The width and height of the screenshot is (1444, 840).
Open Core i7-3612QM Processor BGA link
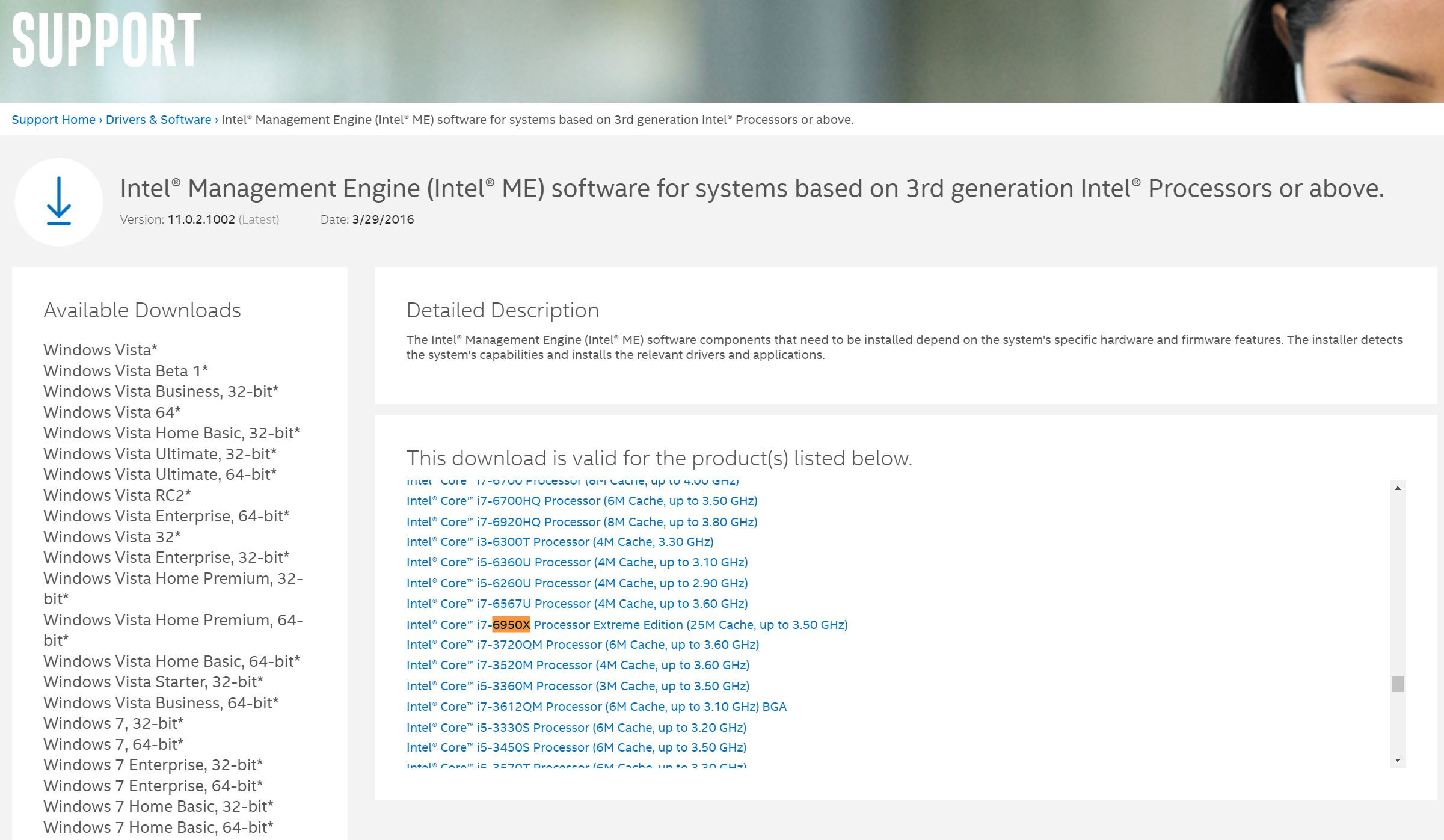pos(596,707)
